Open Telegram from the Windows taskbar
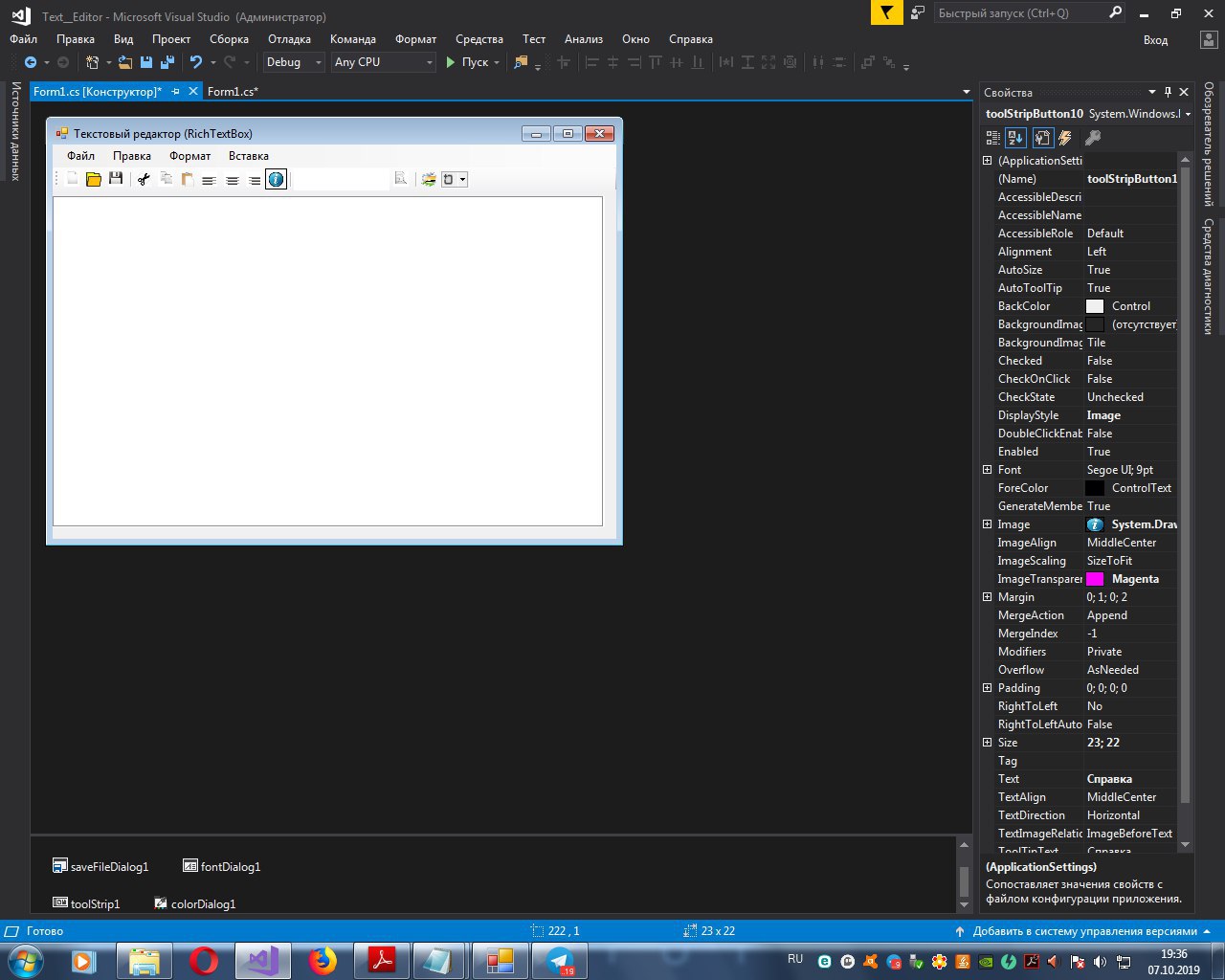Screen dimensions: 1225x980 [560, 961]
